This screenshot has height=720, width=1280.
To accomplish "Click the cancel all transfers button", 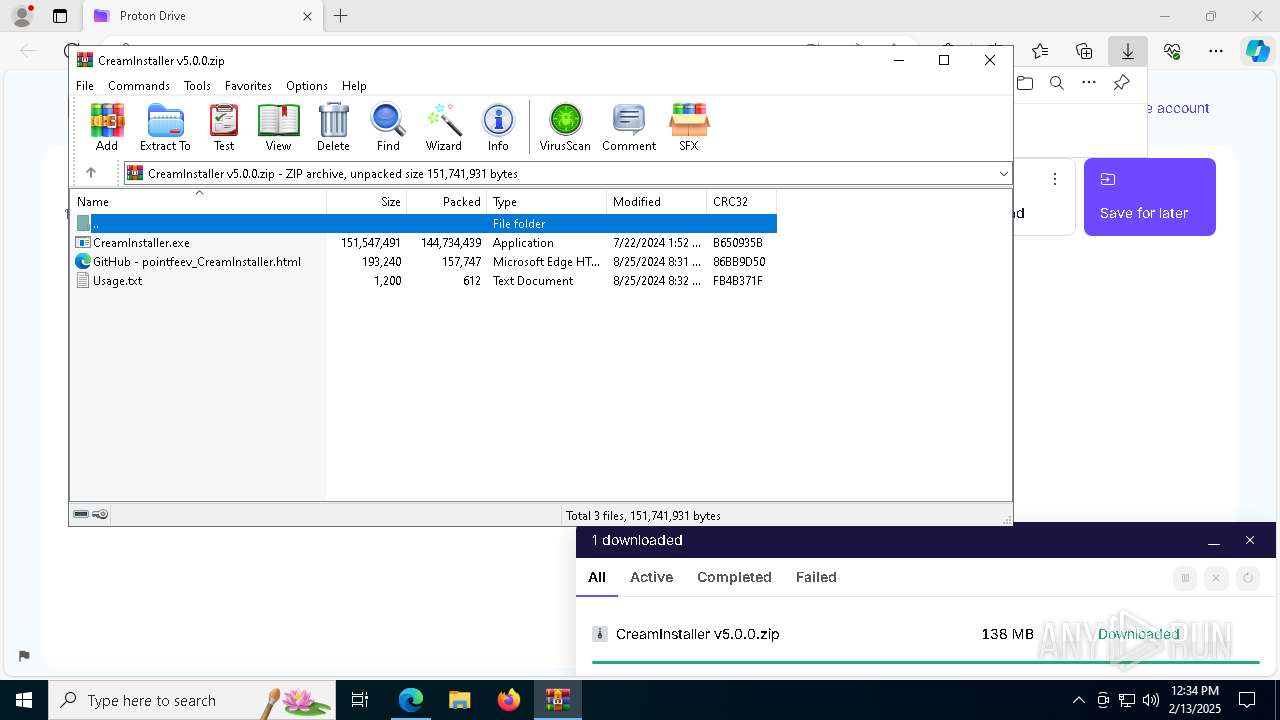I will click(x=1216, y=577).
